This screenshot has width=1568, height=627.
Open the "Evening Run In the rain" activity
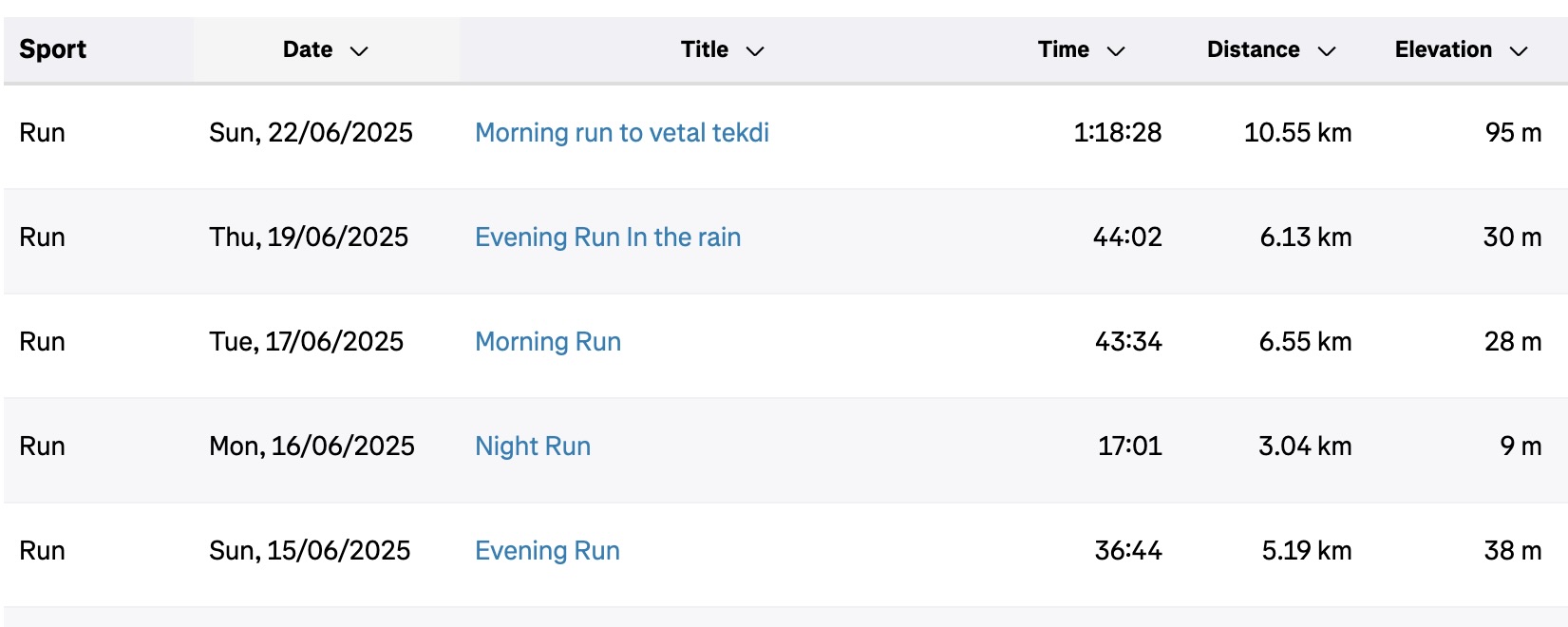608,237
